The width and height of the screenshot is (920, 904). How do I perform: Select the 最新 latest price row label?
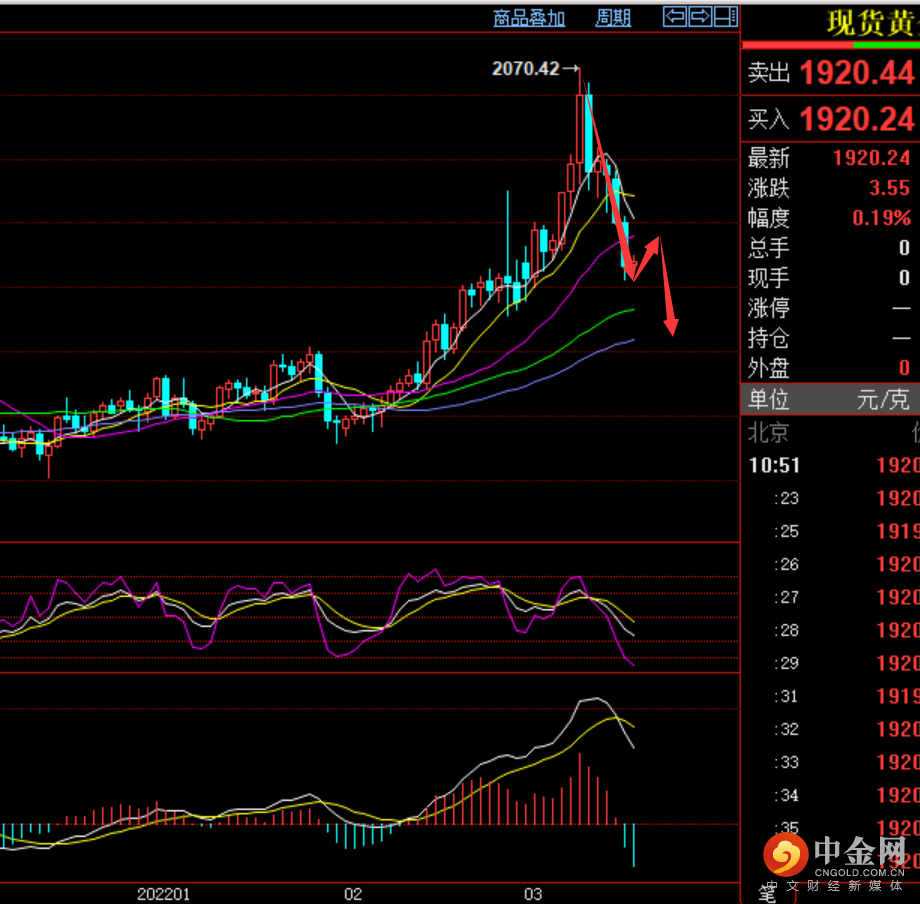click(769, 158)
